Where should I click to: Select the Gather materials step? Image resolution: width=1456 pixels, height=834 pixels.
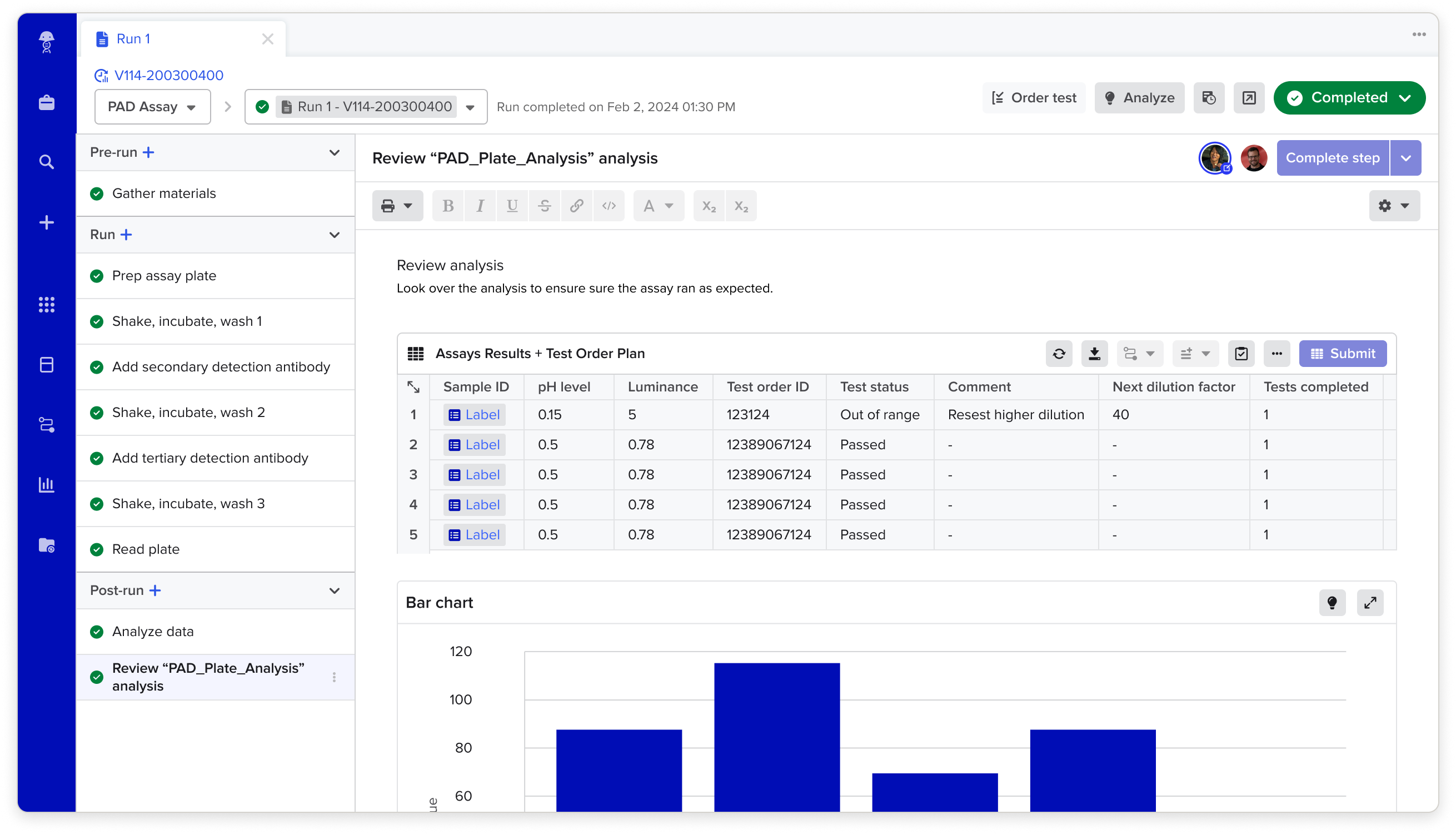coord(215,193)
